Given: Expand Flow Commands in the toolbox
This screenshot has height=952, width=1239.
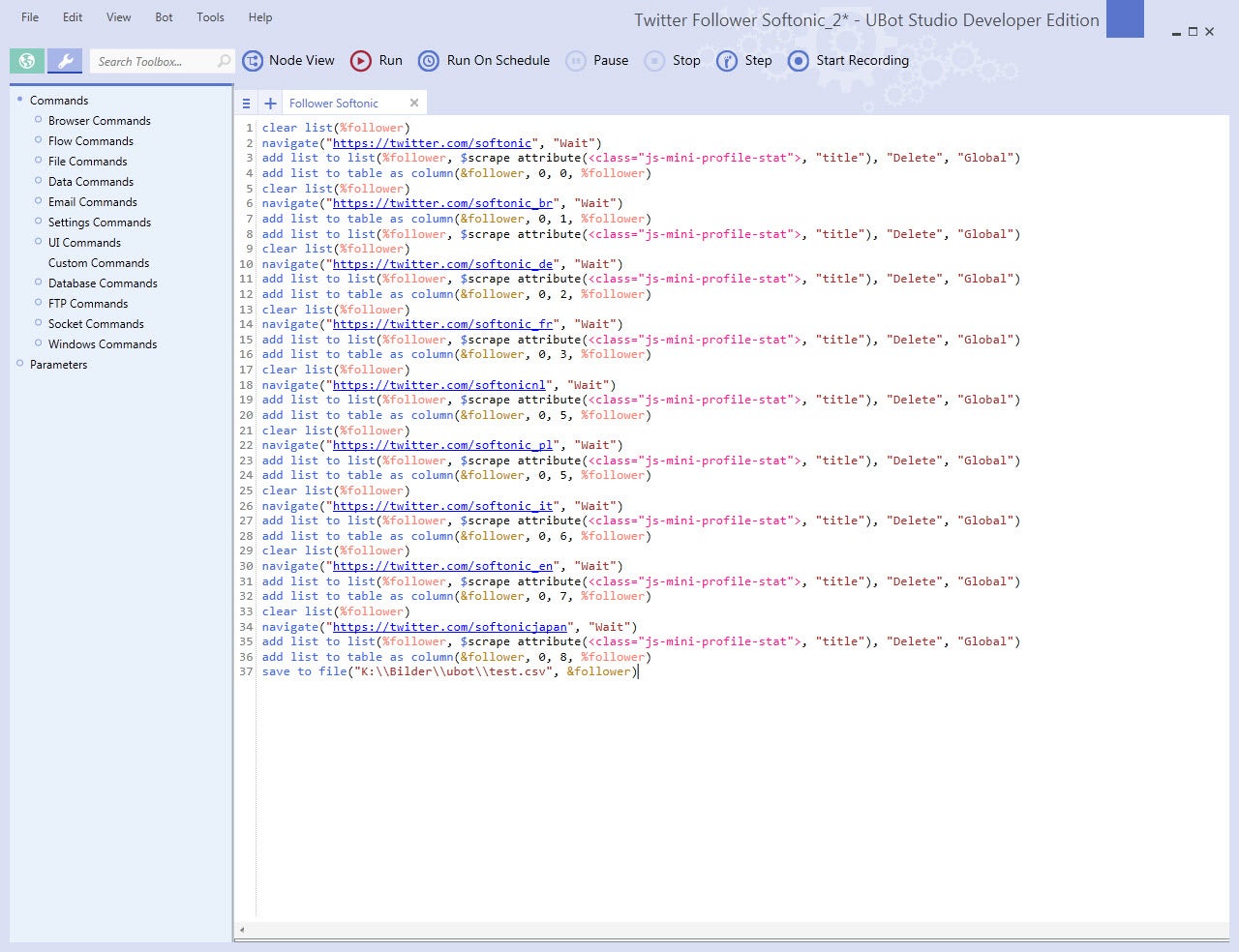Looking at the screenshot, I should tap(90, 140).
